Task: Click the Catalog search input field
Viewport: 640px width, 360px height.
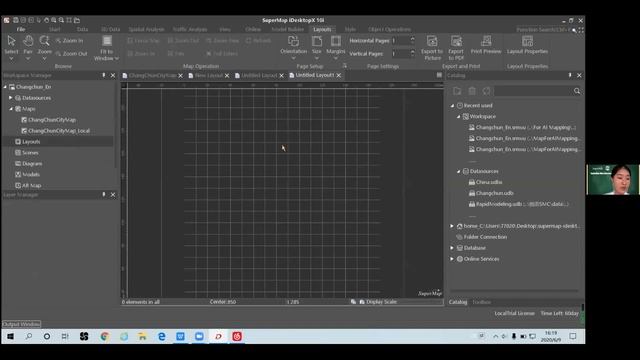Action: 533,91
